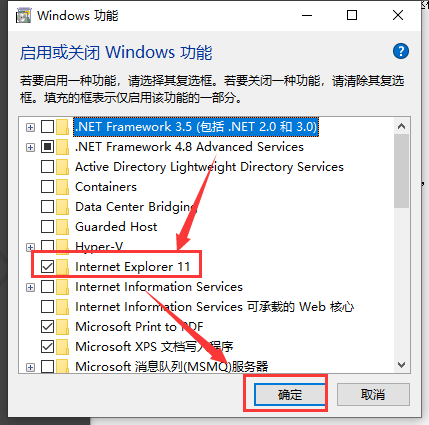Click the scrollbar down arrow in feature list

[402, 365]
